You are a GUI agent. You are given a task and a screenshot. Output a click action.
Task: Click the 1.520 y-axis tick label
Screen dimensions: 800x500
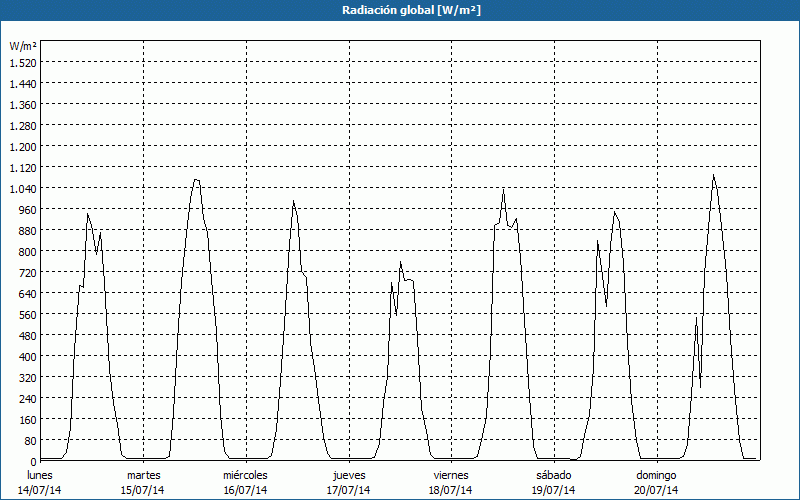pos(22,62)
